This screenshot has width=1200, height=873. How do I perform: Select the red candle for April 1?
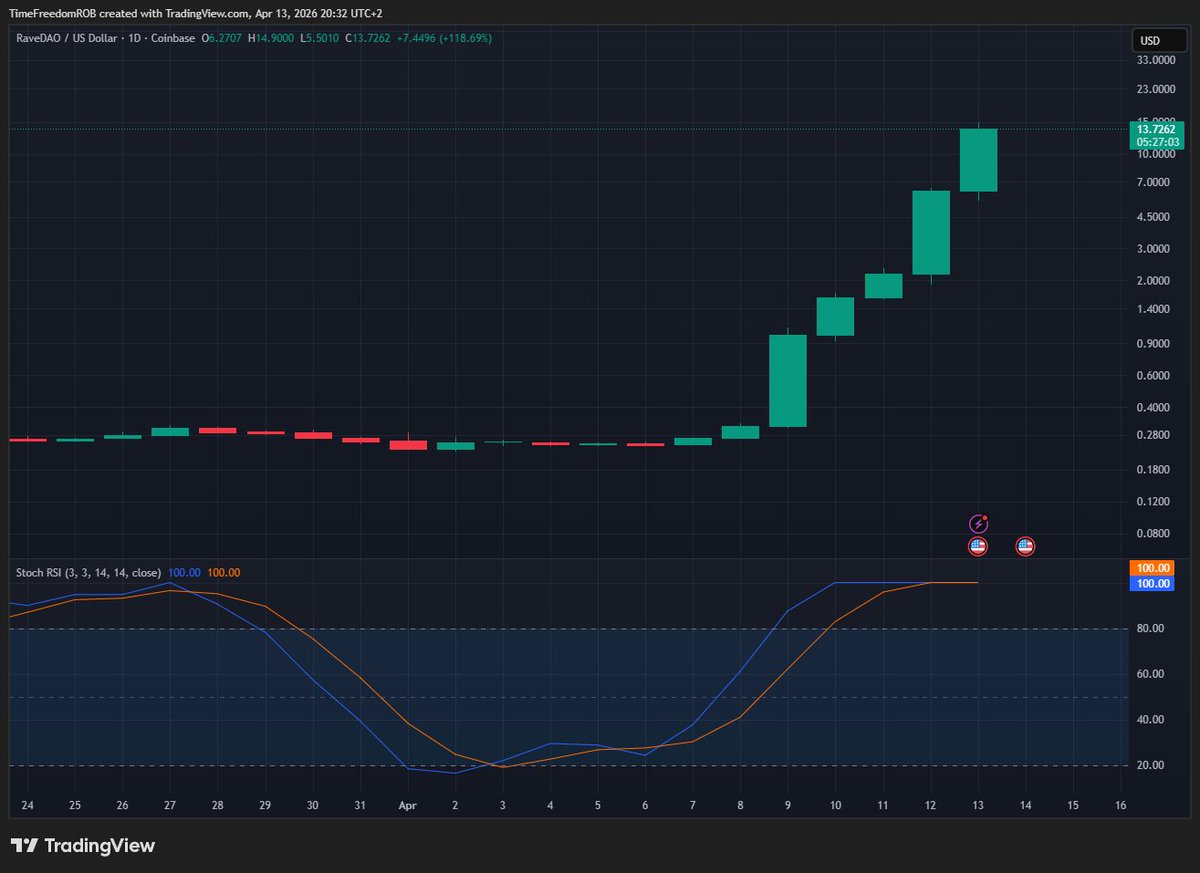pos(408,444)
